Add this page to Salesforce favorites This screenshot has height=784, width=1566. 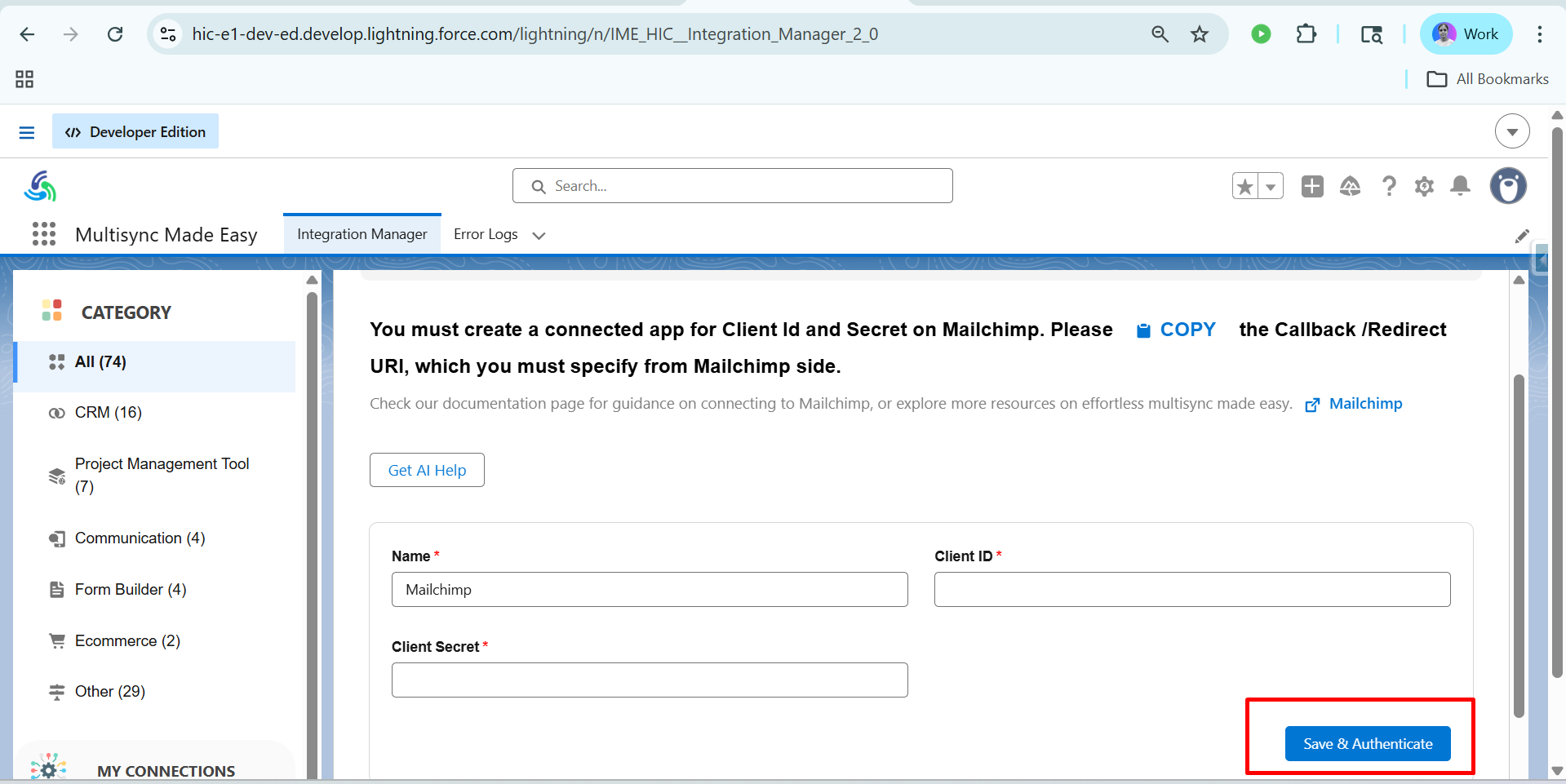tap(1244, 187)
